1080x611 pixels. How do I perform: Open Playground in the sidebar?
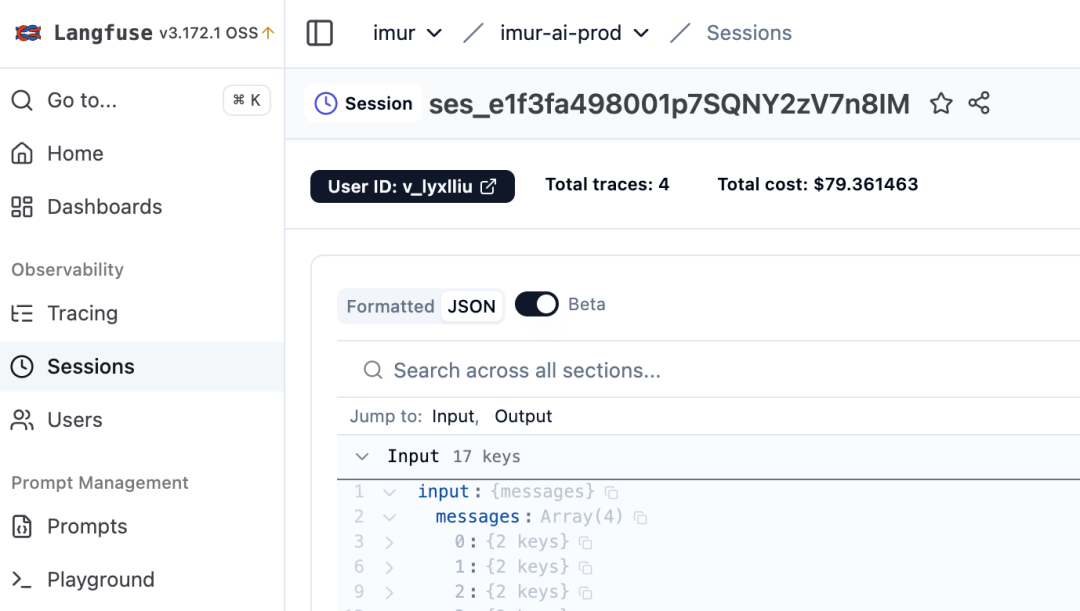tap(142, 579)
